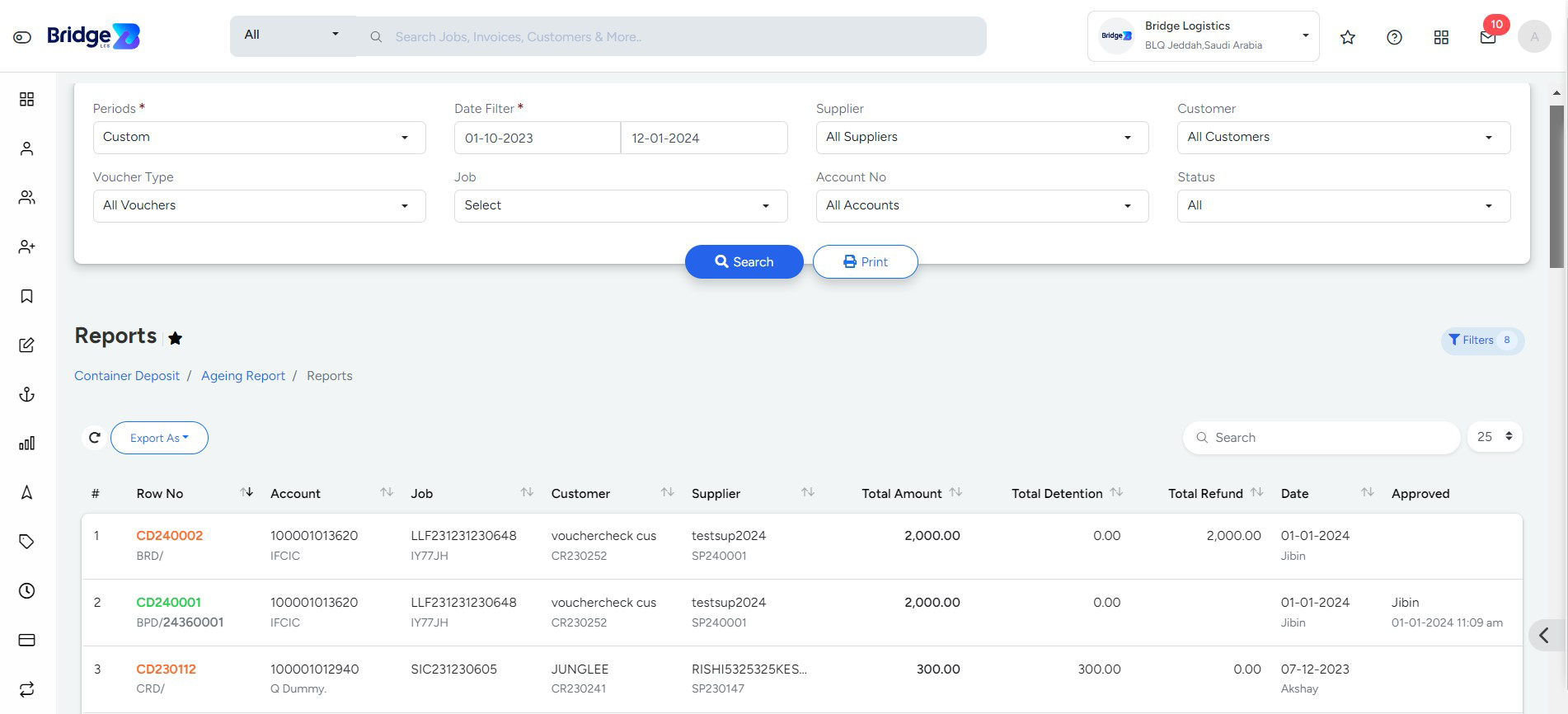Viewport: 1568px width, 714px height.
Task: Open the All Suppliers dropdown
Action: [982, 138]
